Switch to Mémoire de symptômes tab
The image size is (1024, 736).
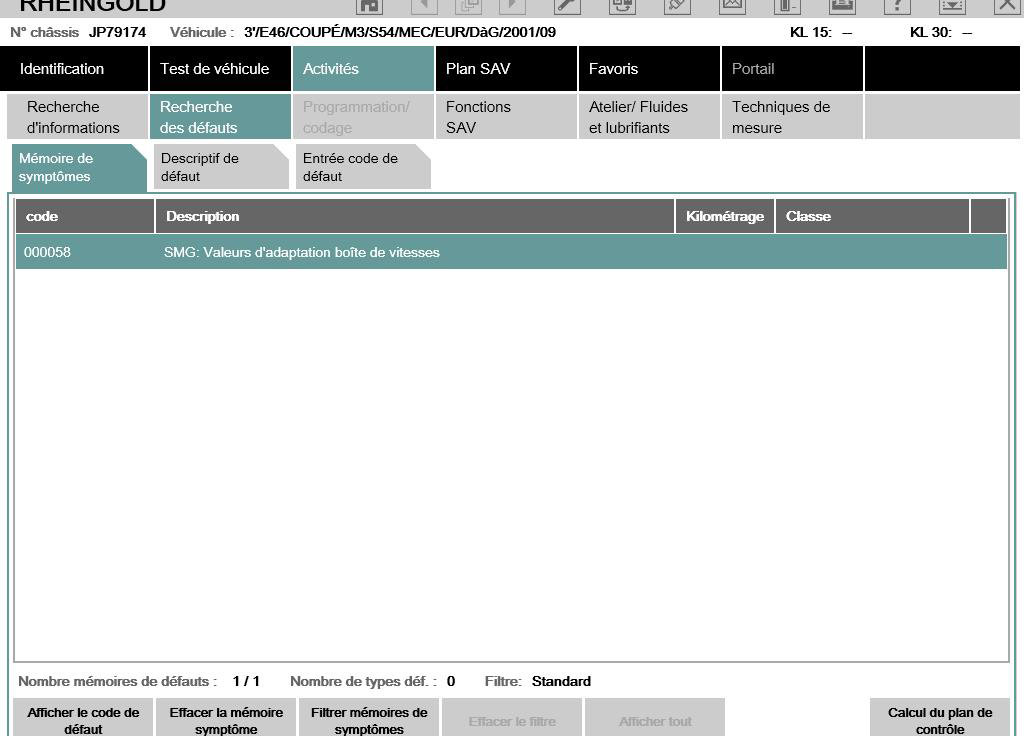[79, 167]
